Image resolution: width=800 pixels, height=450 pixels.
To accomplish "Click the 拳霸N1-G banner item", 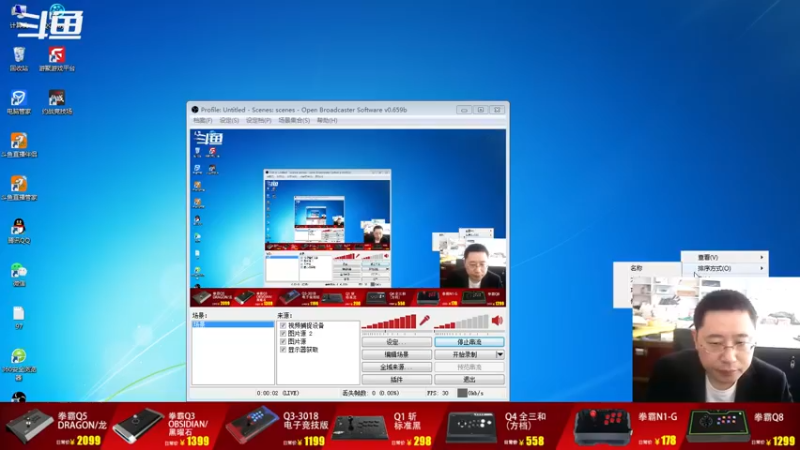I will pyautogui.click(x=627, y=427).
